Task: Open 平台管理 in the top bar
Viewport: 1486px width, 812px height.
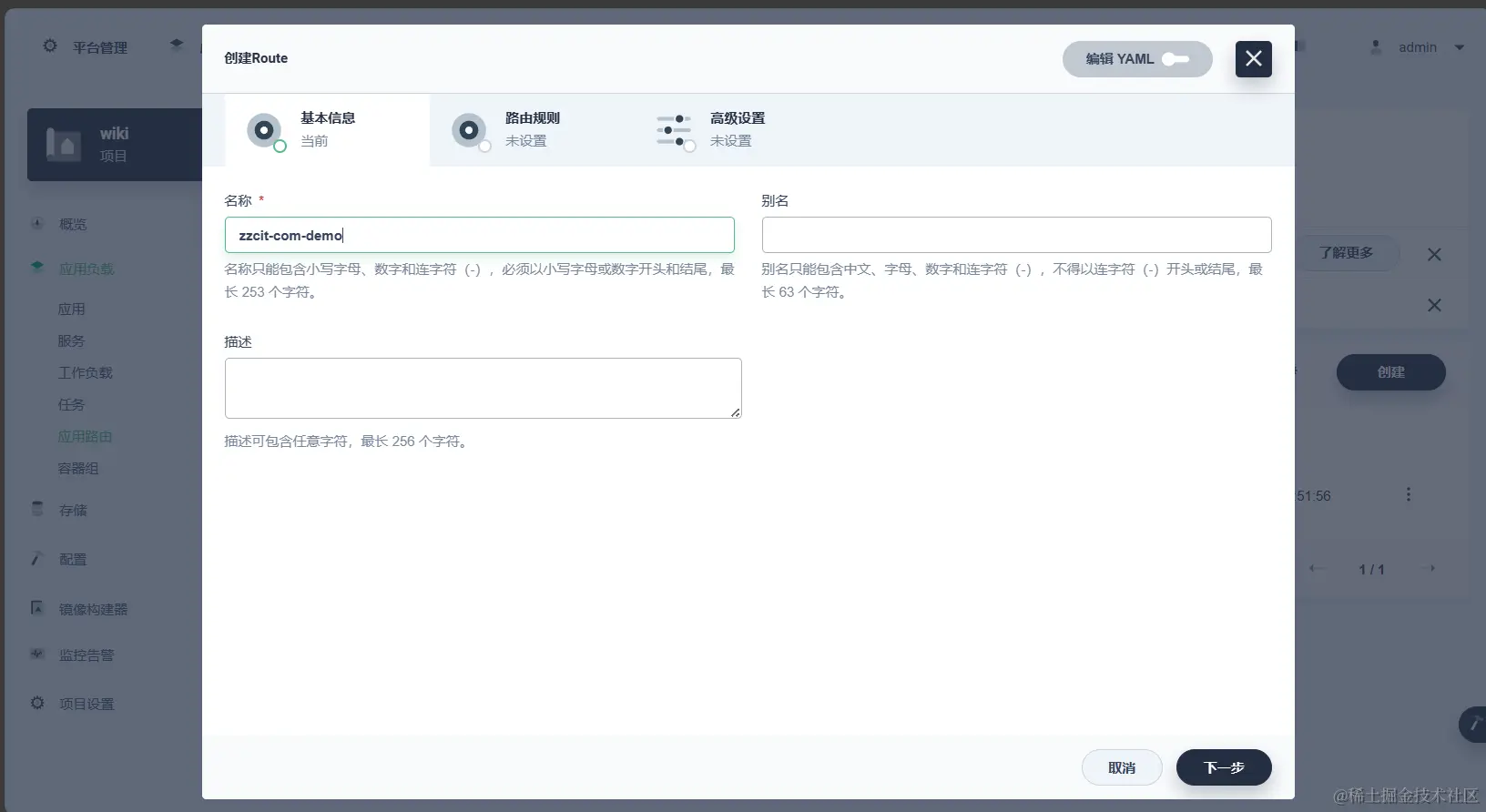Action: coord(100,47)
